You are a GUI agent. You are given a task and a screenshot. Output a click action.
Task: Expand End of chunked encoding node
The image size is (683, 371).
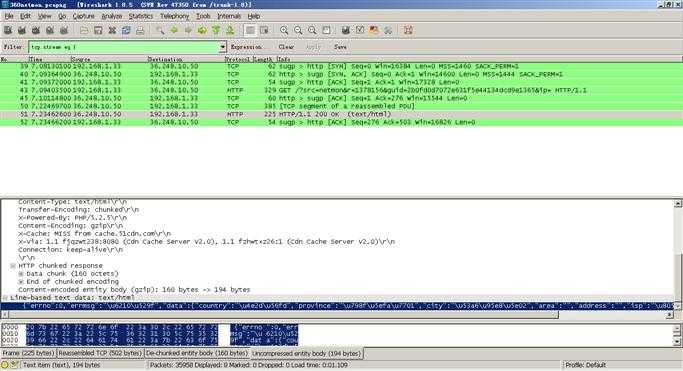(x=21, y=282)
